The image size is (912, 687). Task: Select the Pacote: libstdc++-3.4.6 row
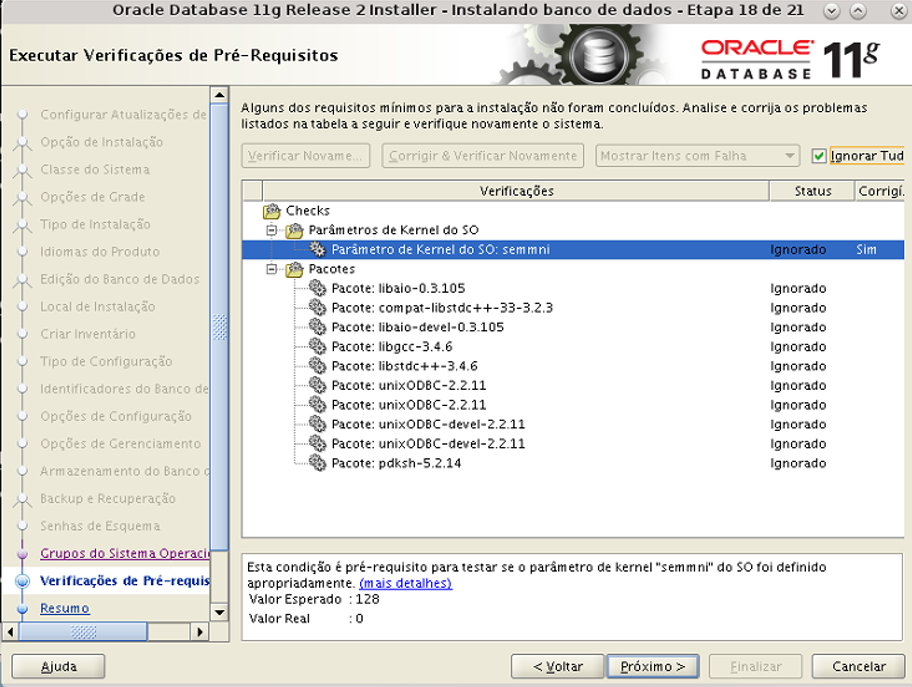point(573,366)
